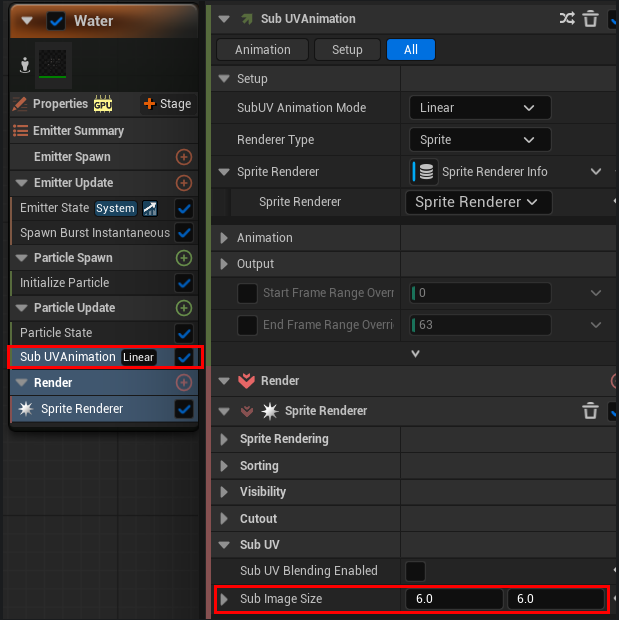Add module to Particle Update with plus icon
The height and width of the screenshot is (620, 619).
(x=184, y=308)
